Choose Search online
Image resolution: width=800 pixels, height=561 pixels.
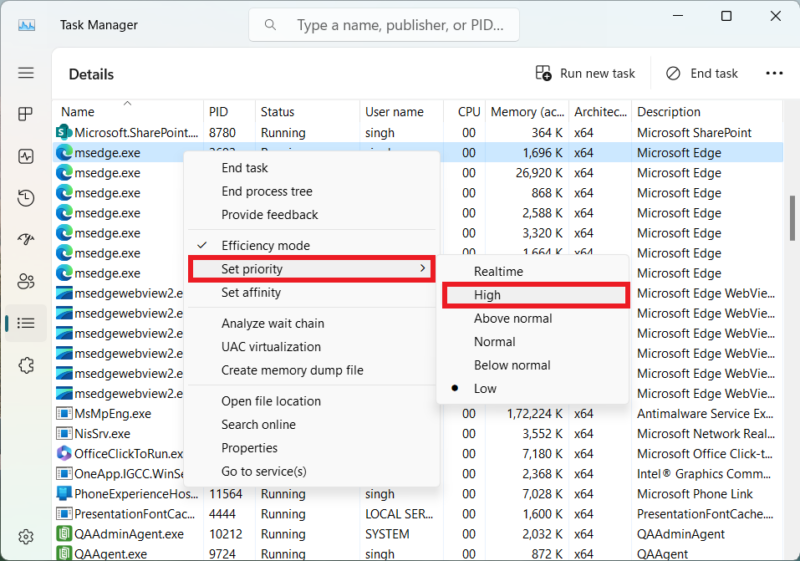[311, 425]
